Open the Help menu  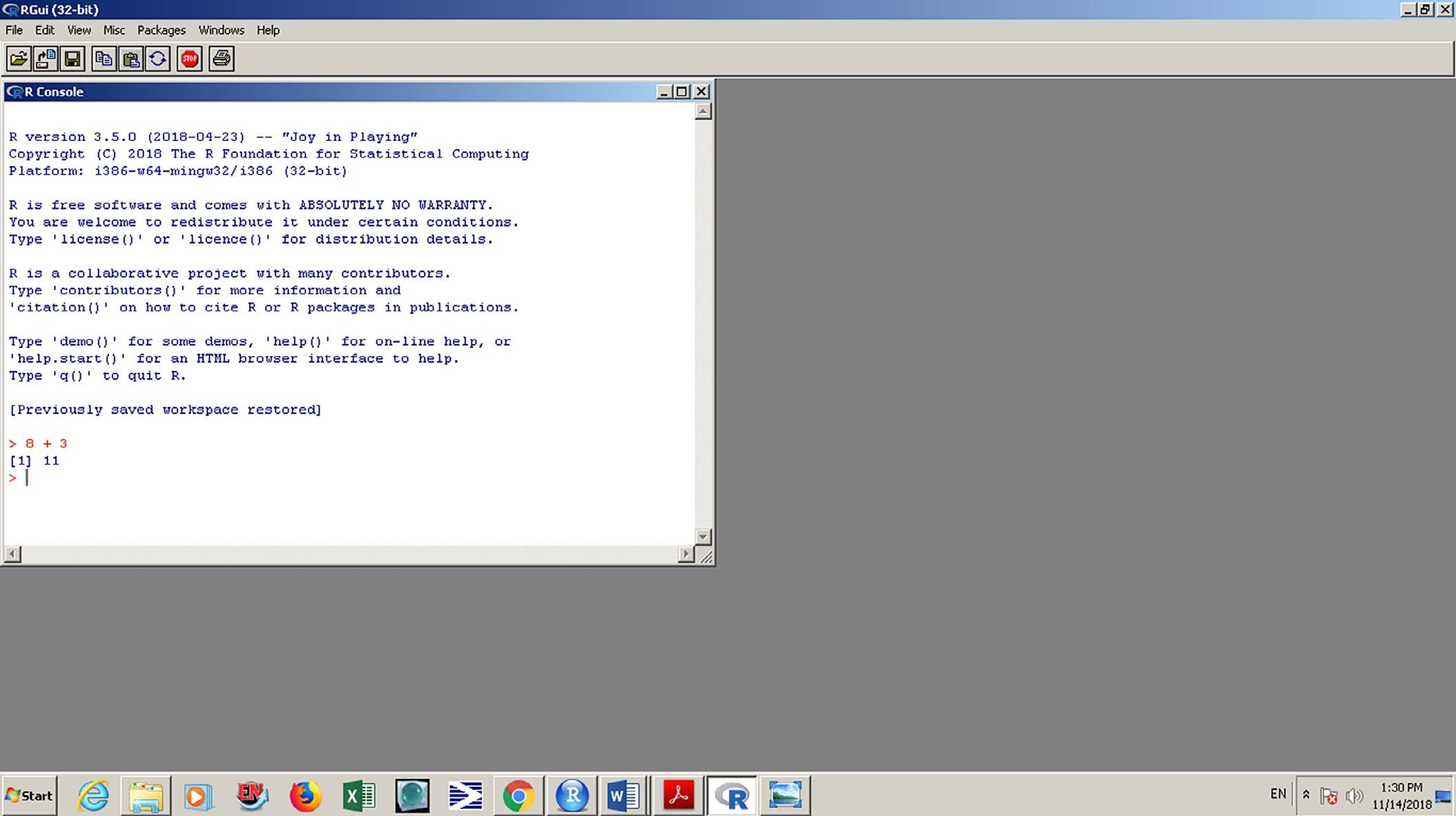pos(268,30)
